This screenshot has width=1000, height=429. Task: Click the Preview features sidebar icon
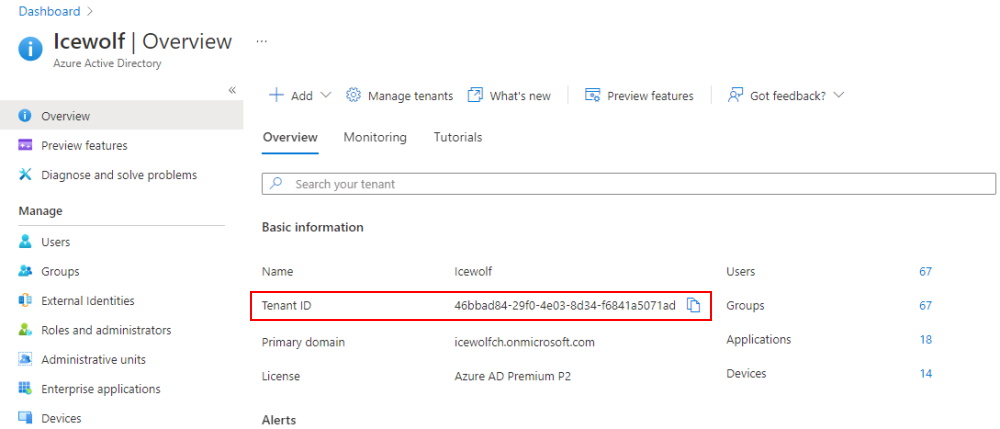pyautogui.click(x=25, y=145)
